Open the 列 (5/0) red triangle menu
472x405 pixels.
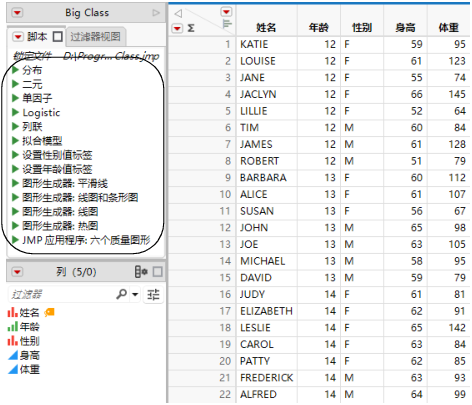point(17,272)
